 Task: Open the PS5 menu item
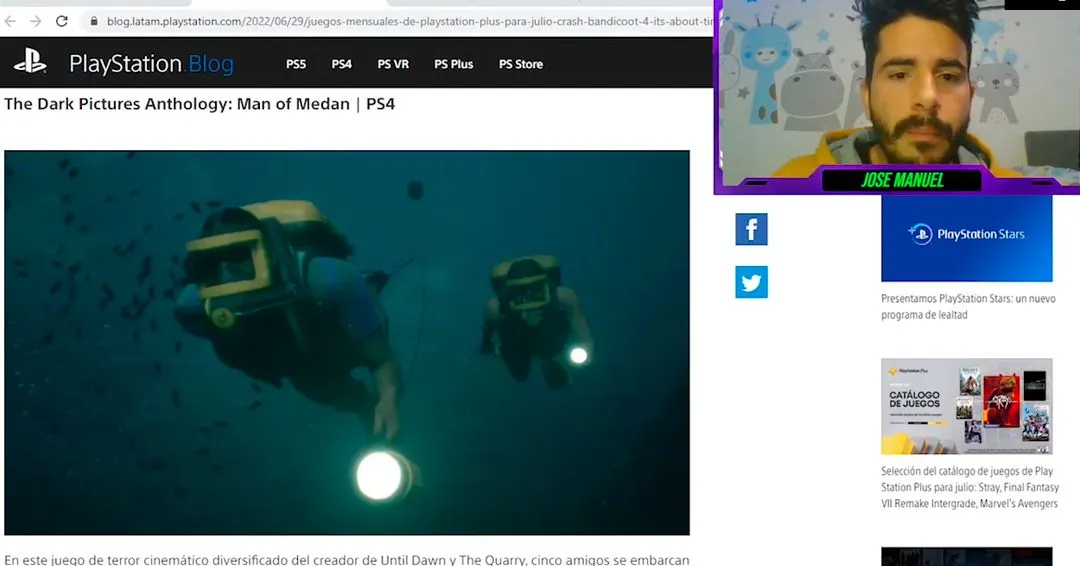[295, 64]
